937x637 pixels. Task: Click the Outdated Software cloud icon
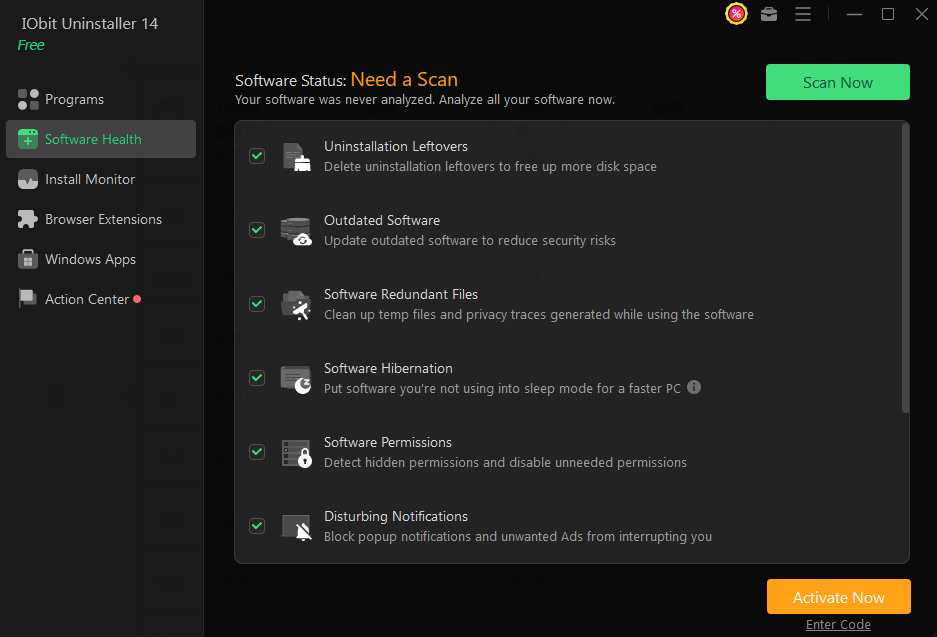point(296,231)
